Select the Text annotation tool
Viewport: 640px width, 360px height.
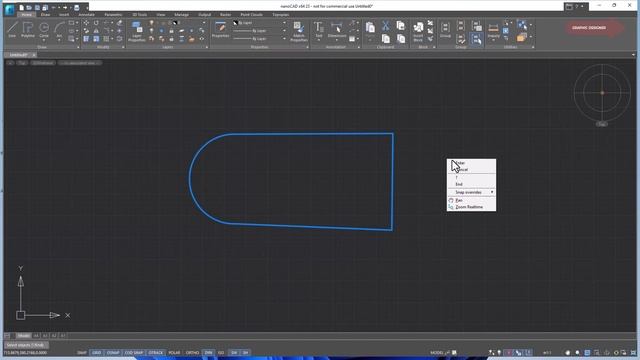319,29
